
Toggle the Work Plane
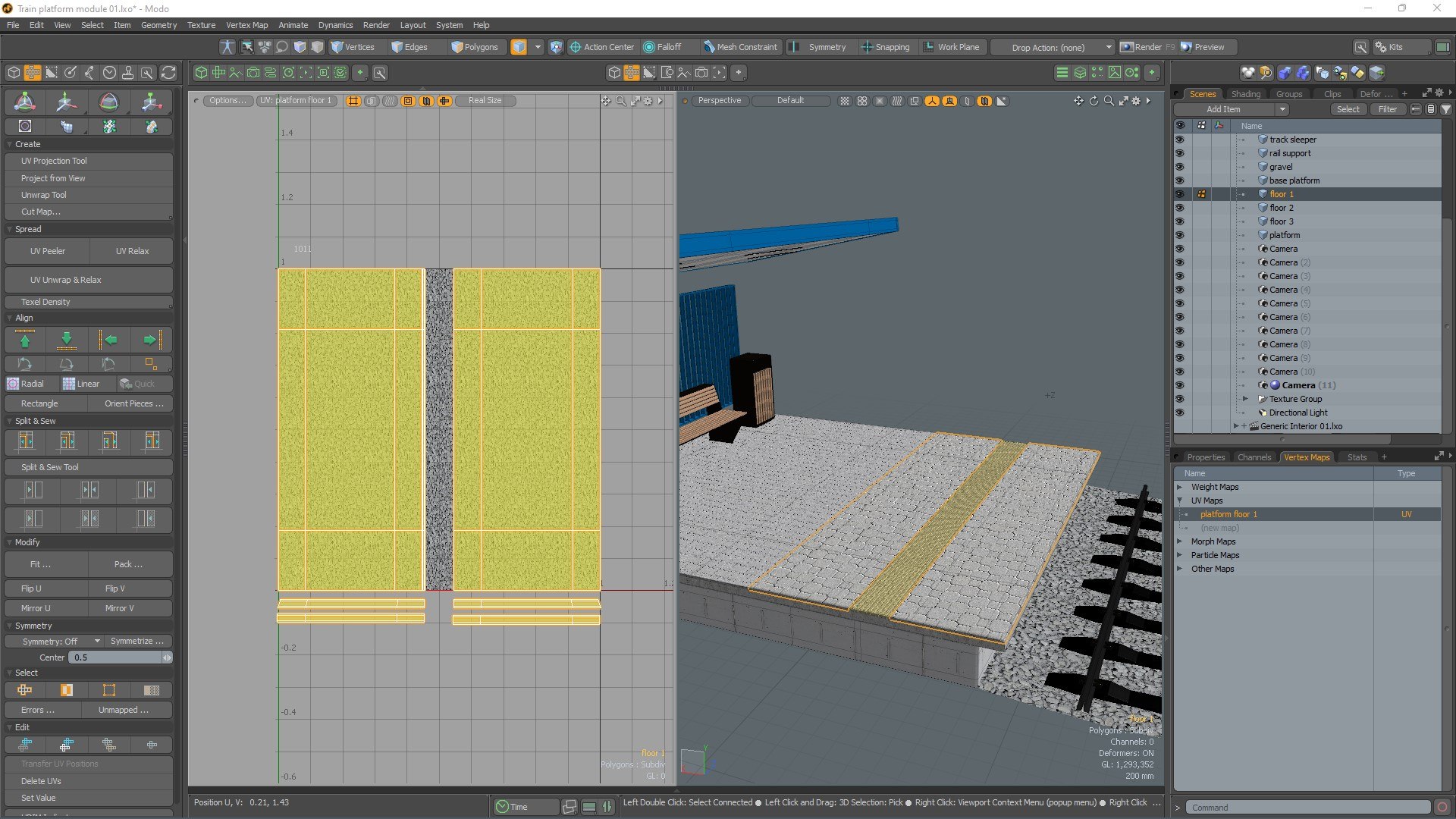(952, 47)
